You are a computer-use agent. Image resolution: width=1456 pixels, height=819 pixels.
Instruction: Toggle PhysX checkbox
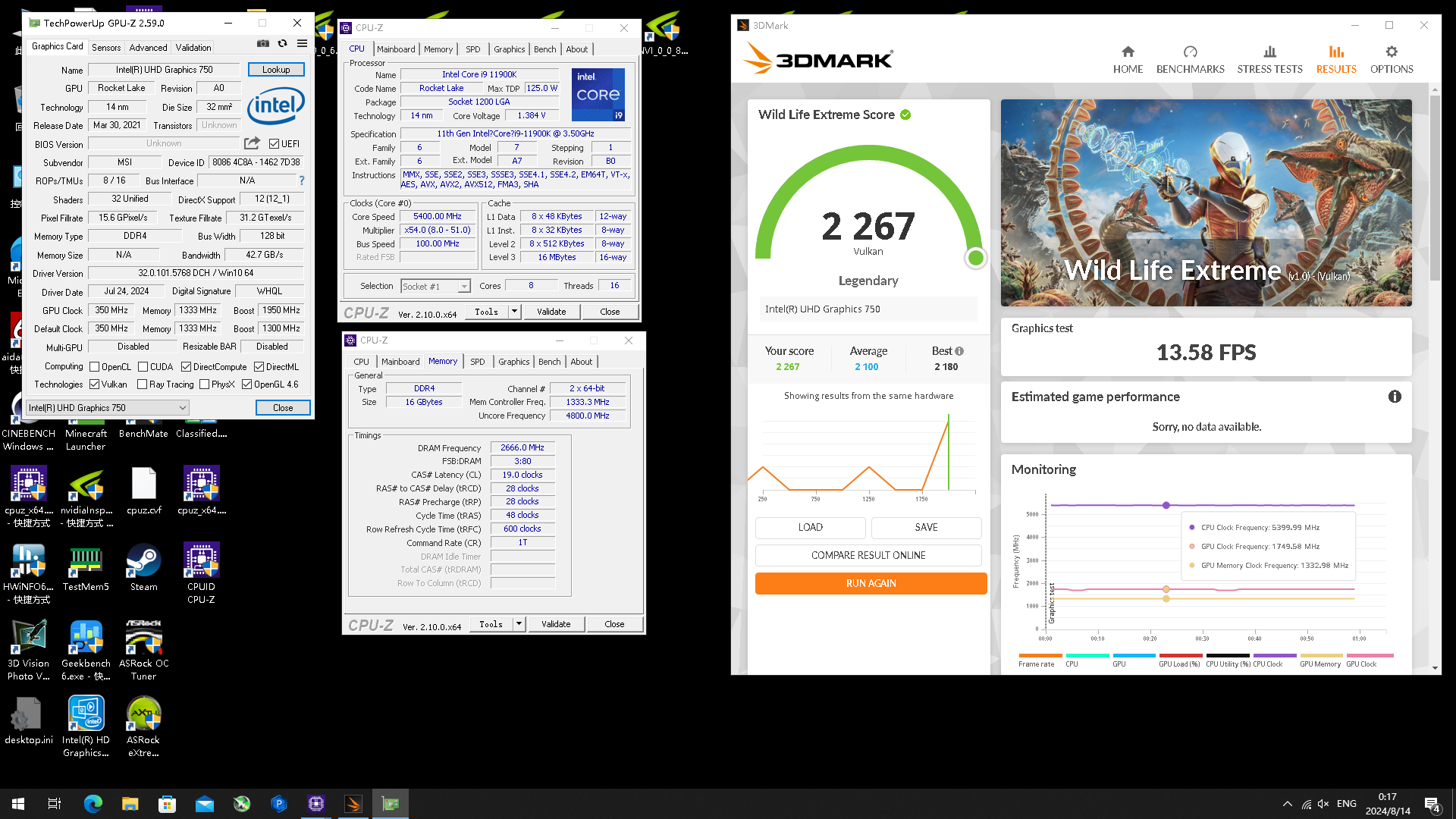tap(204, 384)
